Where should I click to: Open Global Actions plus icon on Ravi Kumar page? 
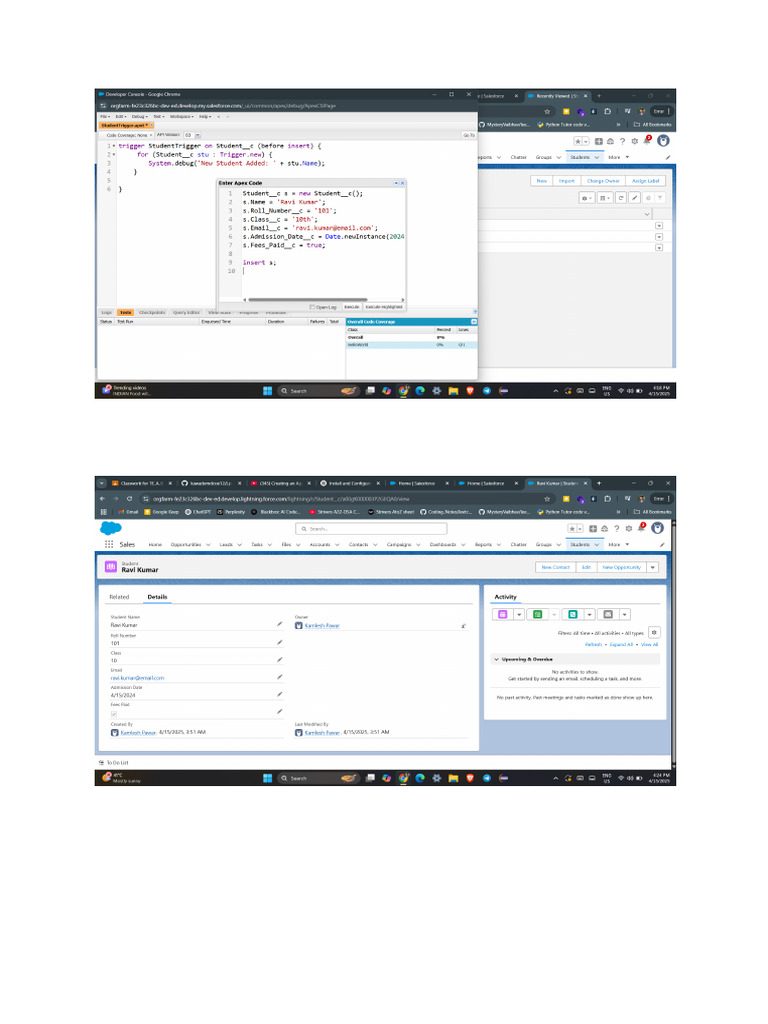(593, 528)
